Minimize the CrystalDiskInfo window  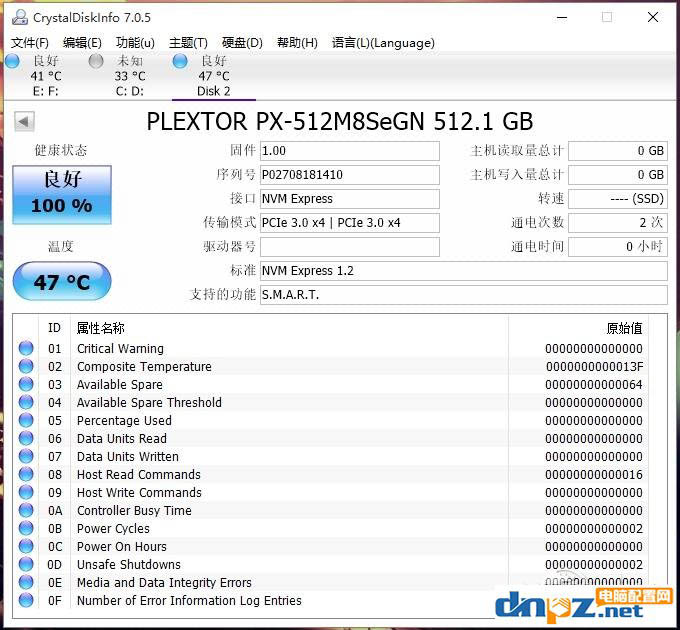(562, 18)
